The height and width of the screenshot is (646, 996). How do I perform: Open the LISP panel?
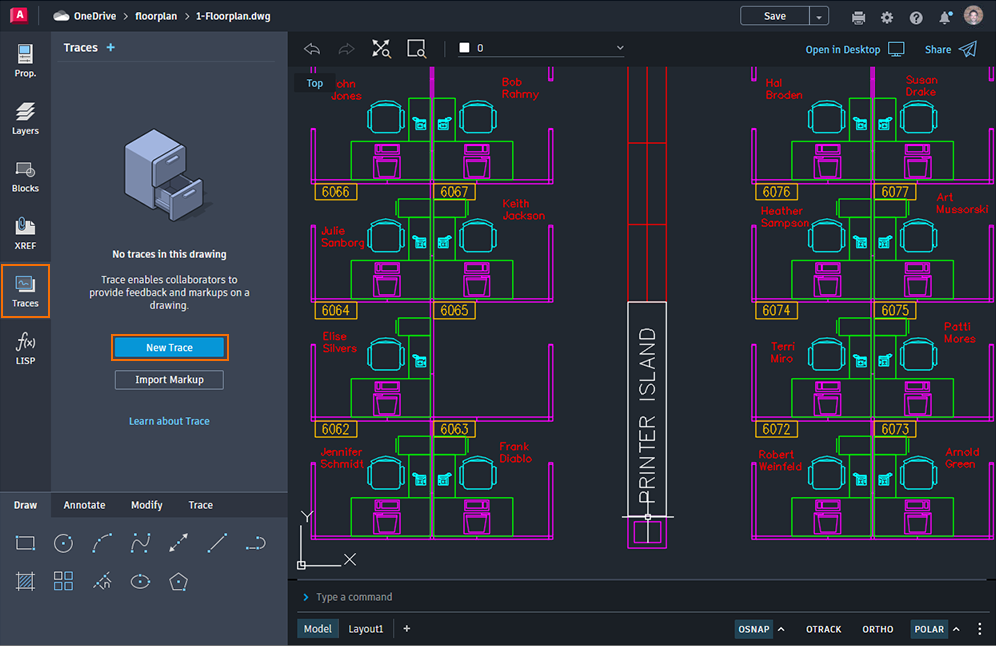(x=25, y=348)
